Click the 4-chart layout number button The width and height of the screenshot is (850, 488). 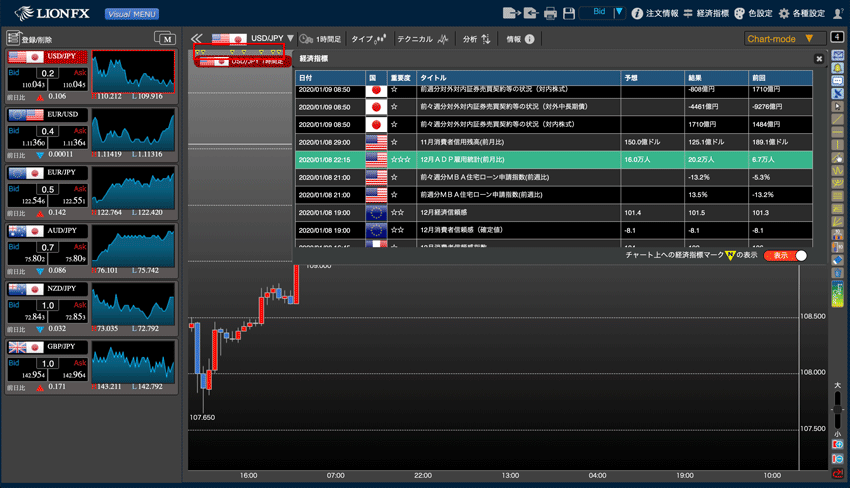click(x=838, y=37)
